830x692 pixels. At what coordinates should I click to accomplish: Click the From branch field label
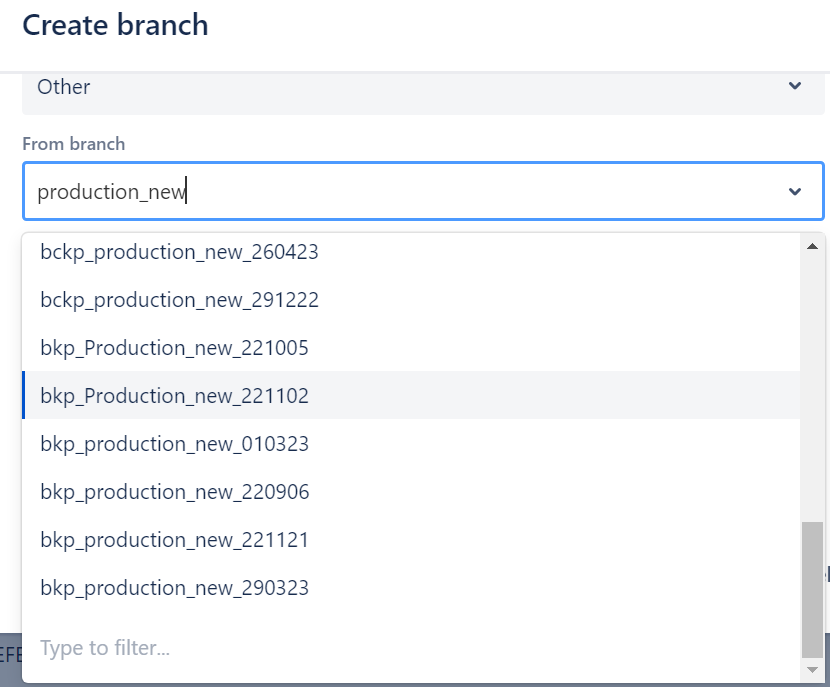coord(74,144)
